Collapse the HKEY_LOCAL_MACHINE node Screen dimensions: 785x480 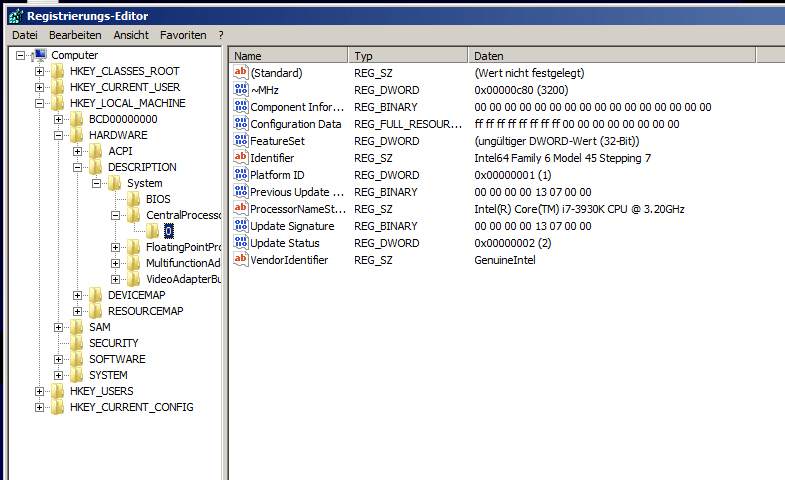(40, 103)
